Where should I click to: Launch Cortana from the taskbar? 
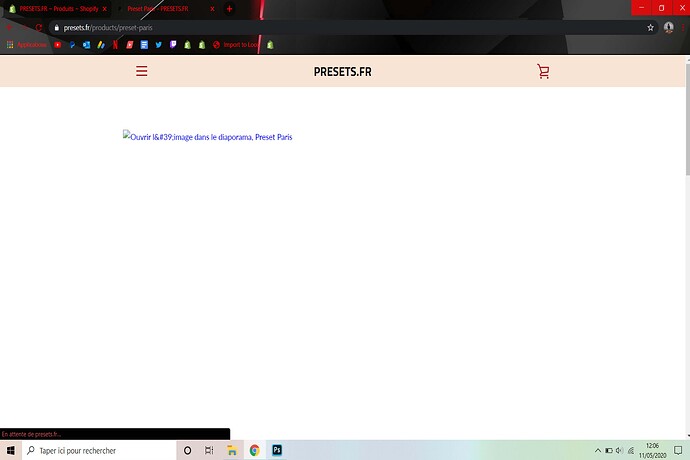click(187, 450)
